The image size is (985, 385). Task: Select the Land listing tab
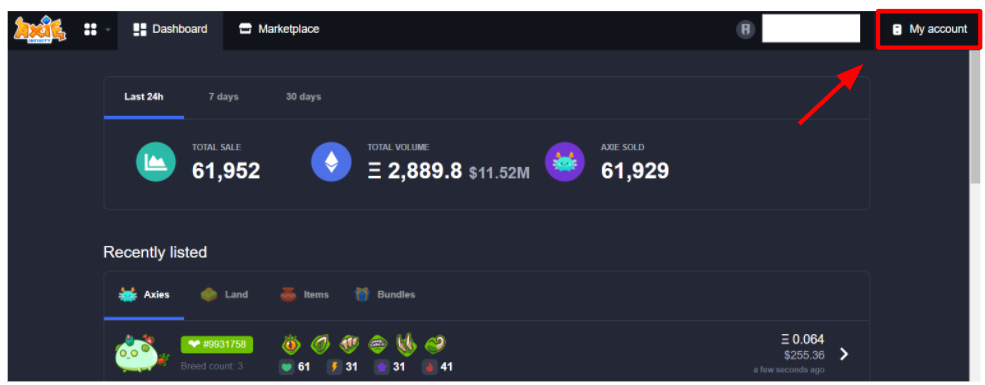(x=224, y=295)
